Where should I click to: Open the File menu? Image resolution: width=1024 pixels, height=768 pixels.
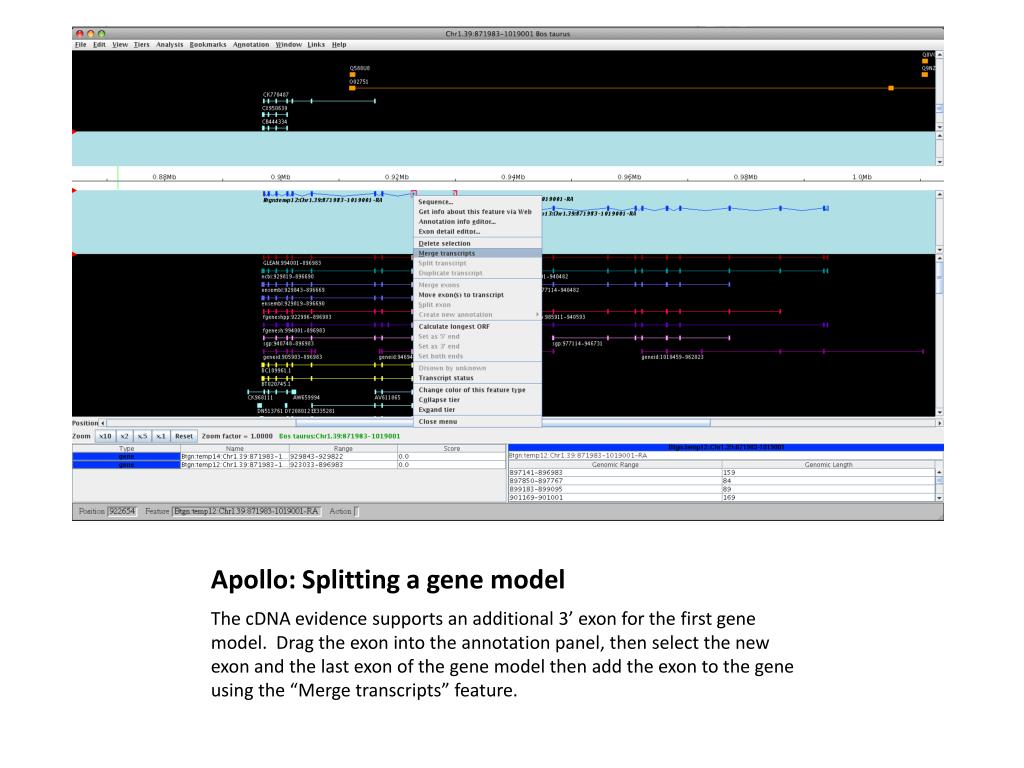pyautogui.click(x=80, y=44)
